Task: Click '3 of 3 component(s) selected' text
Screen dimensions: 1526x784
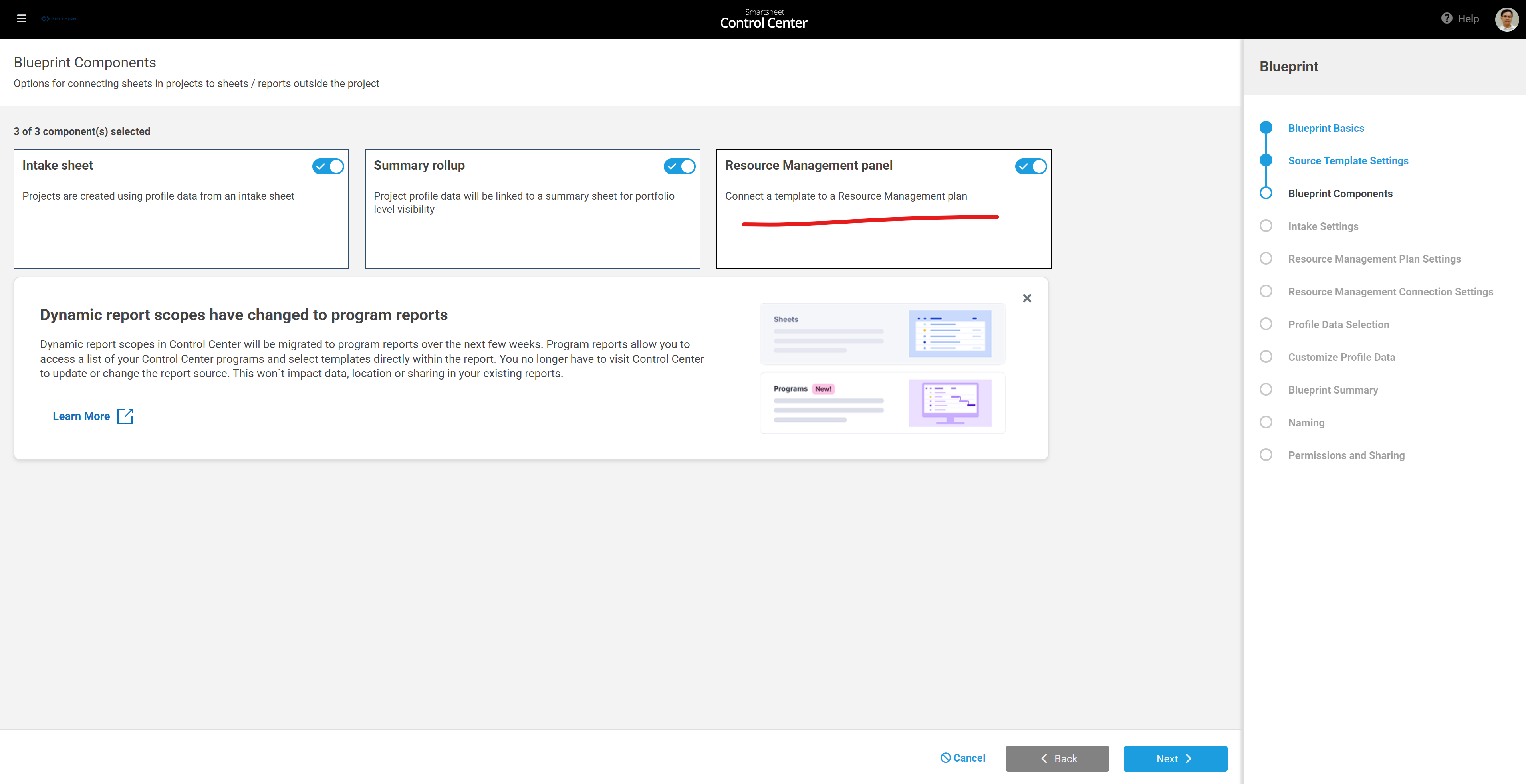Action: 82,131
